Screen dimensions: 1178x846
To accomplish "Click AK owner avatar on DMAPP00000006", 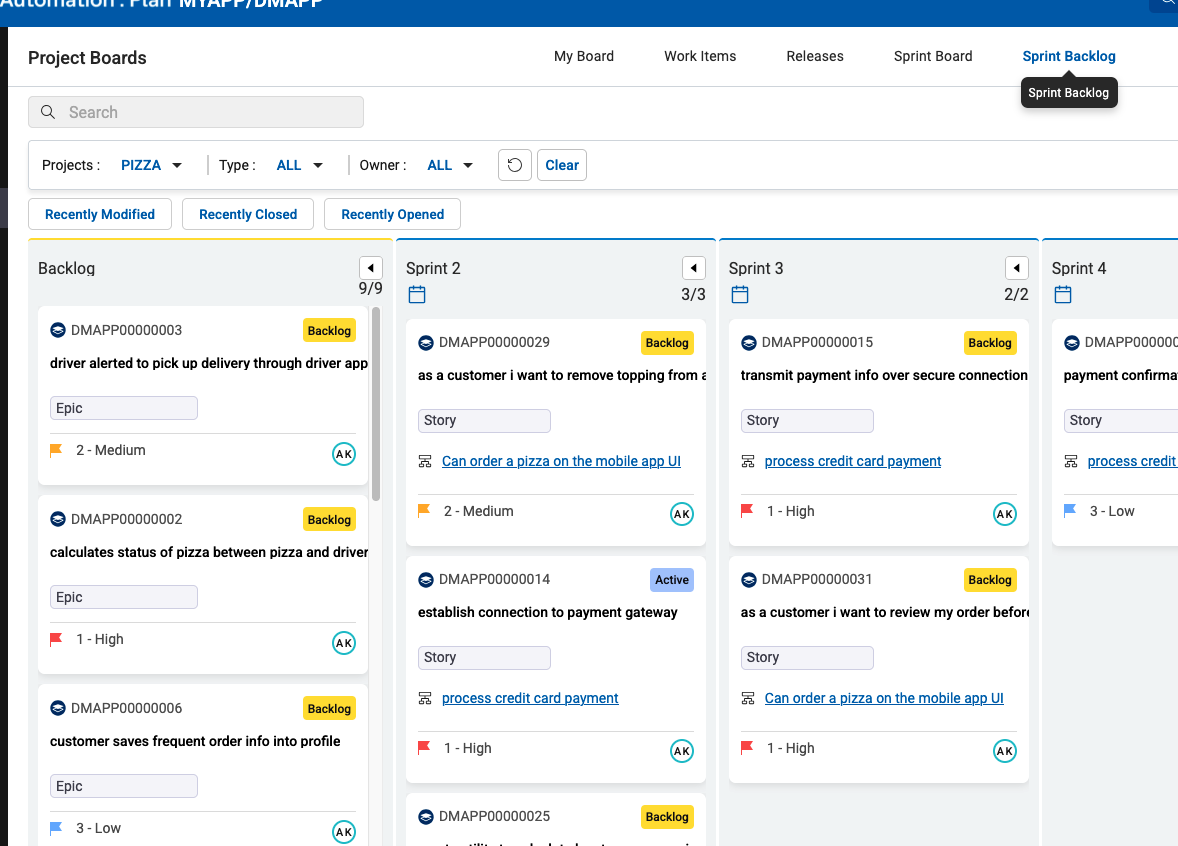I will [344, 832].
